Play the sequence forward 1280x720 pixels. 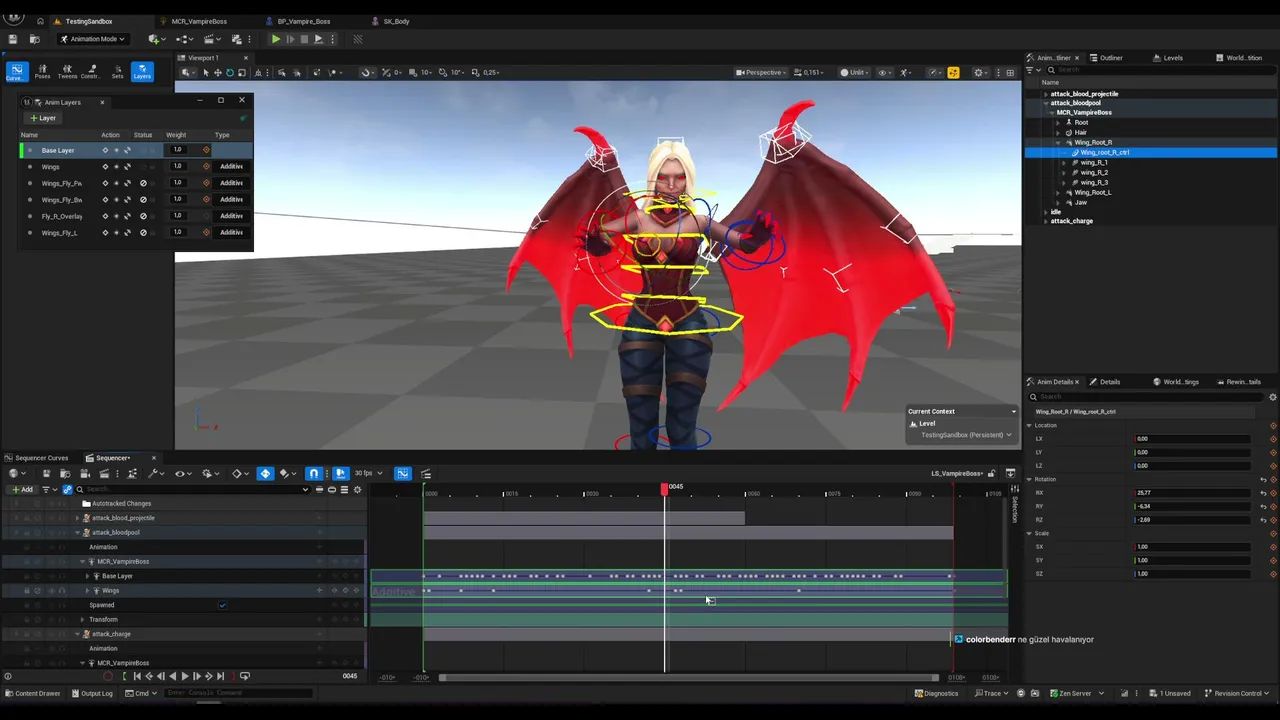point(184,676)
